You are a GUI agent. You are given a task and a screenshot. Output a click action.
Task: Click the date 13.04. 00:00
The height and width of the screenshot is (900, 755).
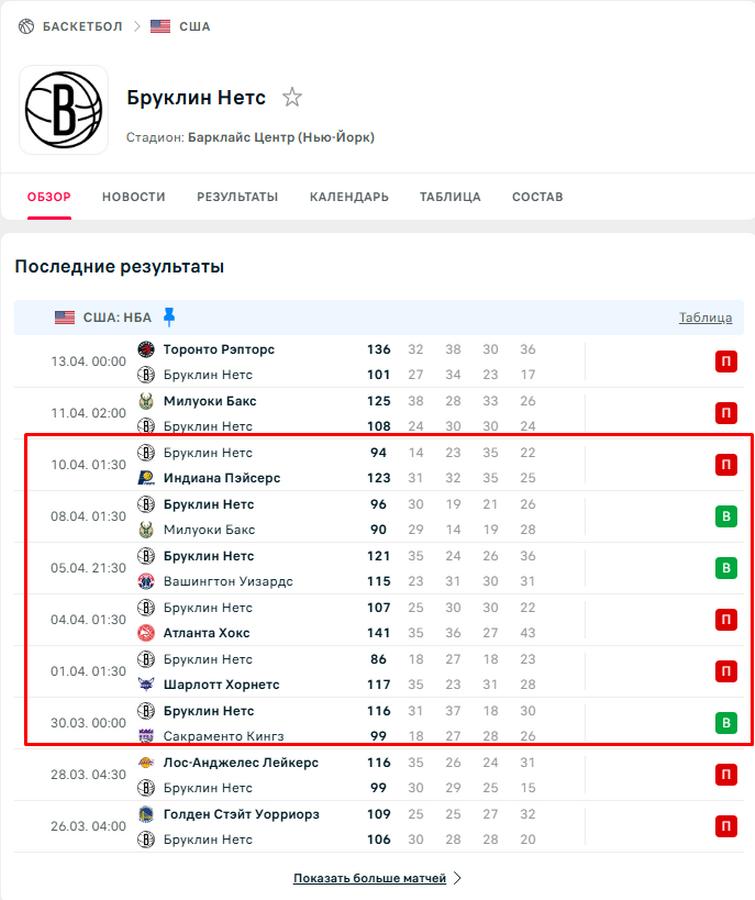click(x=88, y=362)
